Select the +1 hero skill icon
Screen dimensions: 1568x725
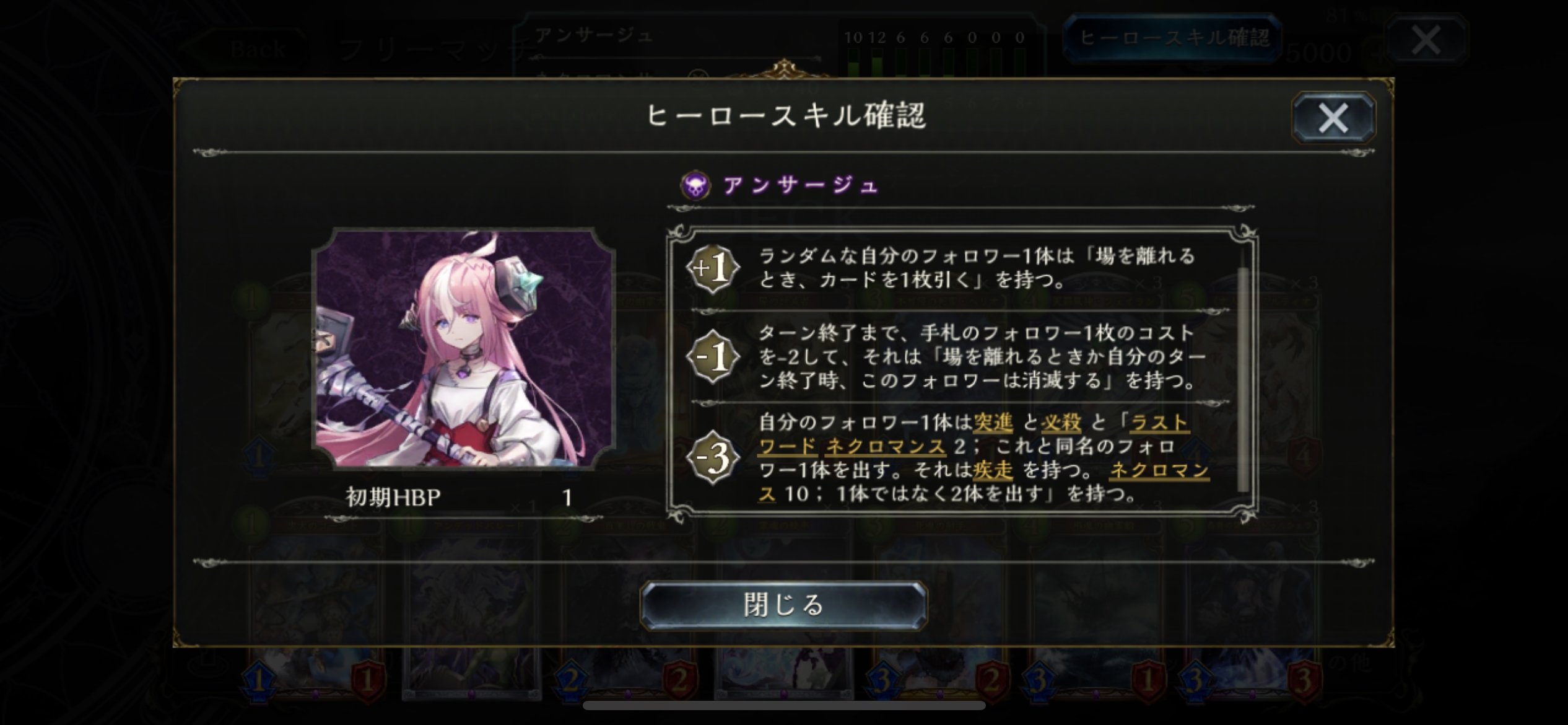(x=713, y=268)
